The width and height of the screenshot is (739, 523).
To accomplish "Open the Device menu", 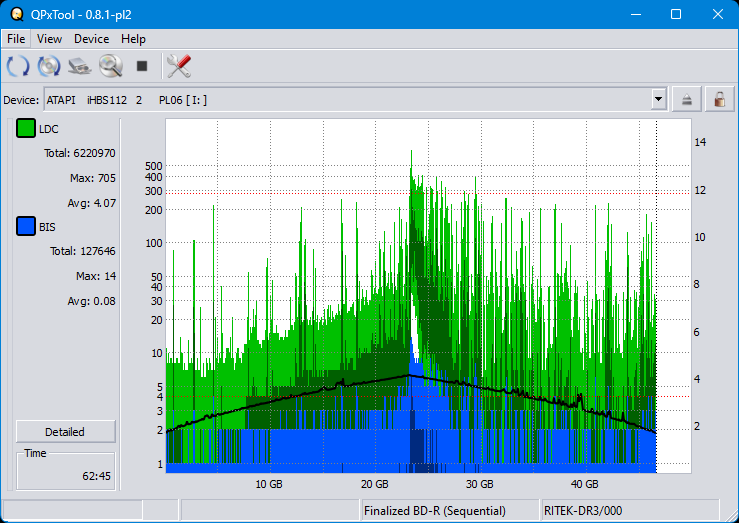I will (91, 39).
